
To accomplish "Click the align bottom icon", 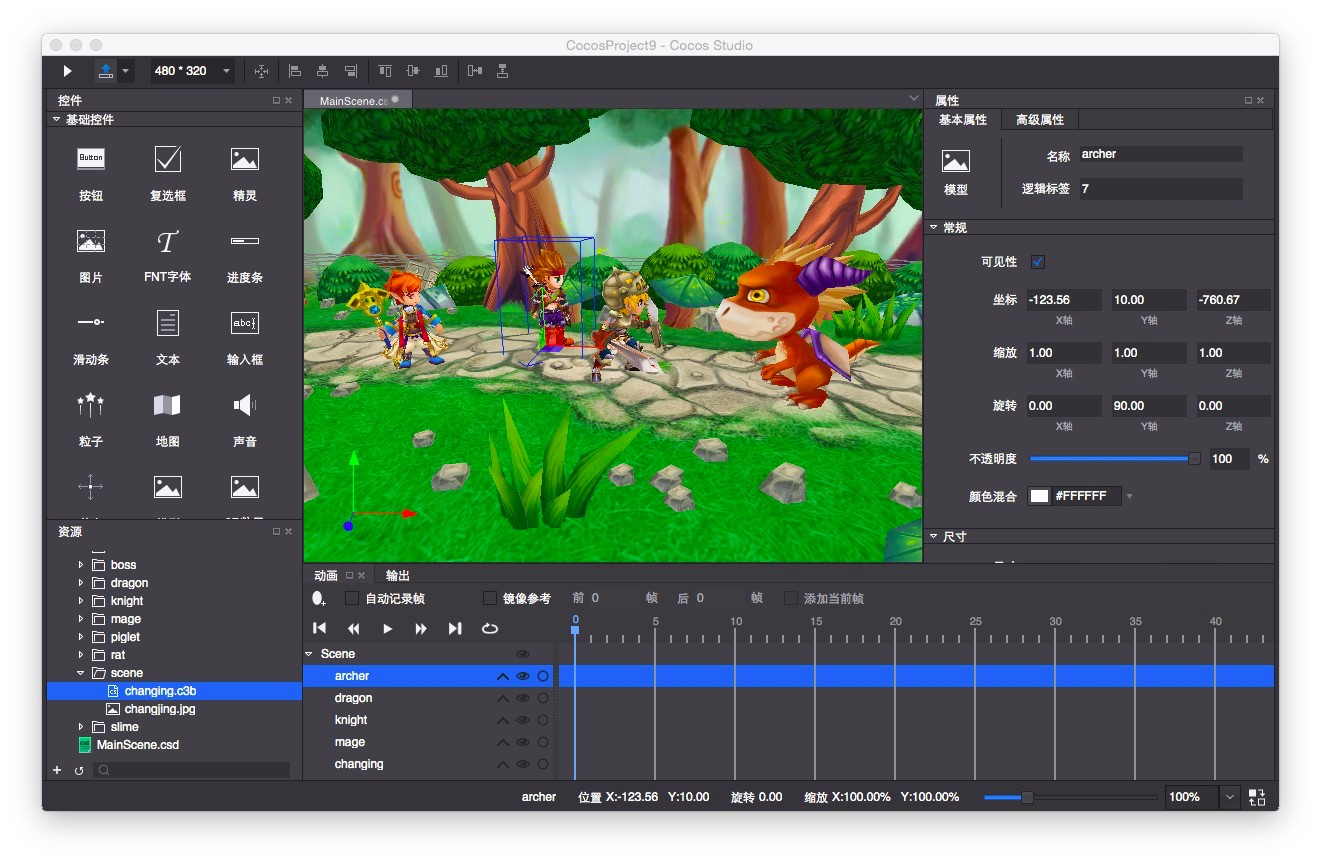I will pos(441,71).
